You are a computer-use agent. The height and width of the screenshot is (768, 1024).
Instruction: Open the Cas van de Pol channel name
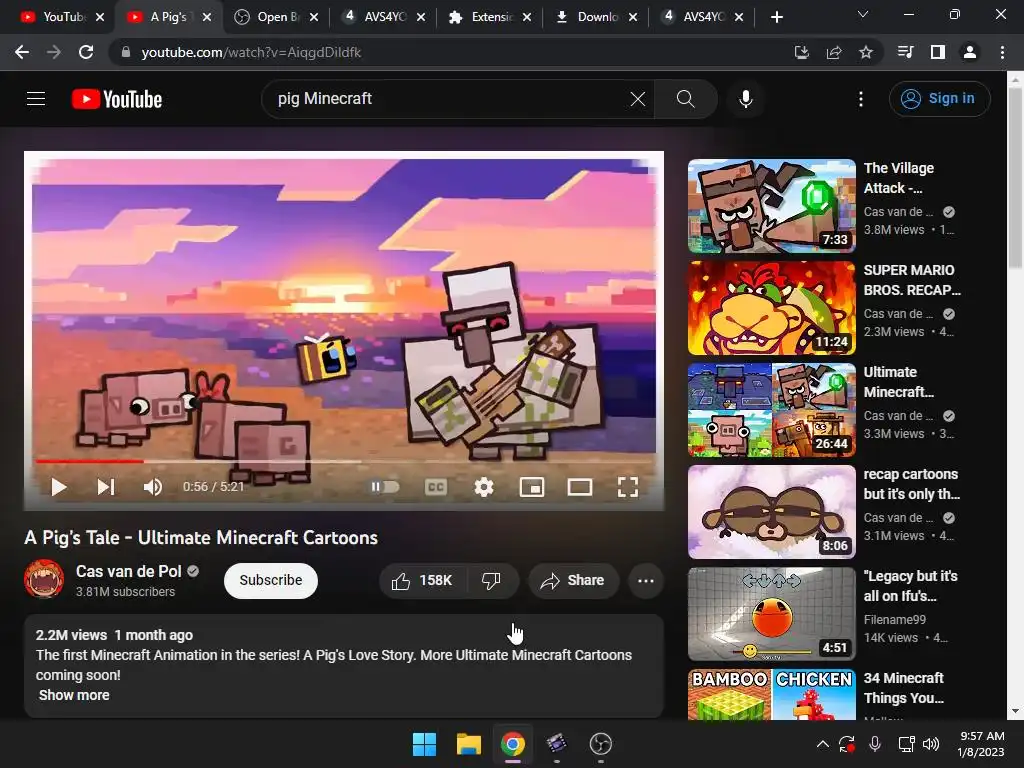(x=129, y=571)
